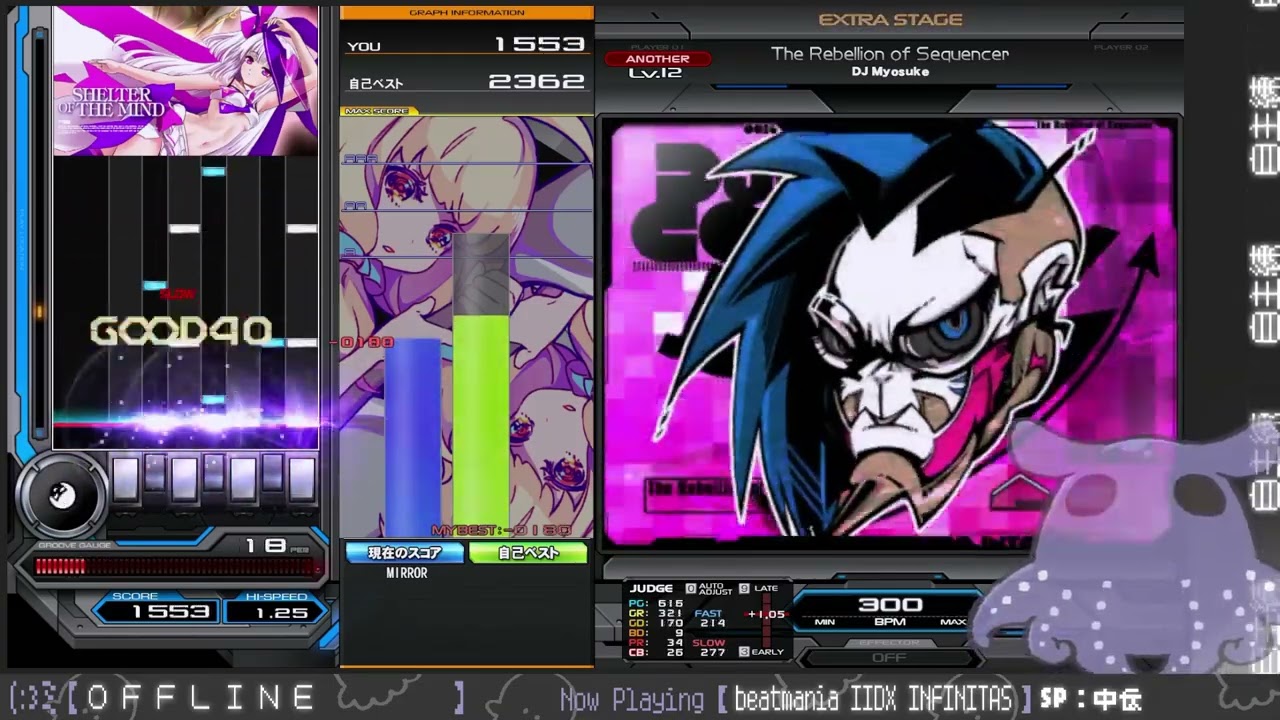Click the ANOTHER difficulty badge
The image size is (1280, 720).
657,59
